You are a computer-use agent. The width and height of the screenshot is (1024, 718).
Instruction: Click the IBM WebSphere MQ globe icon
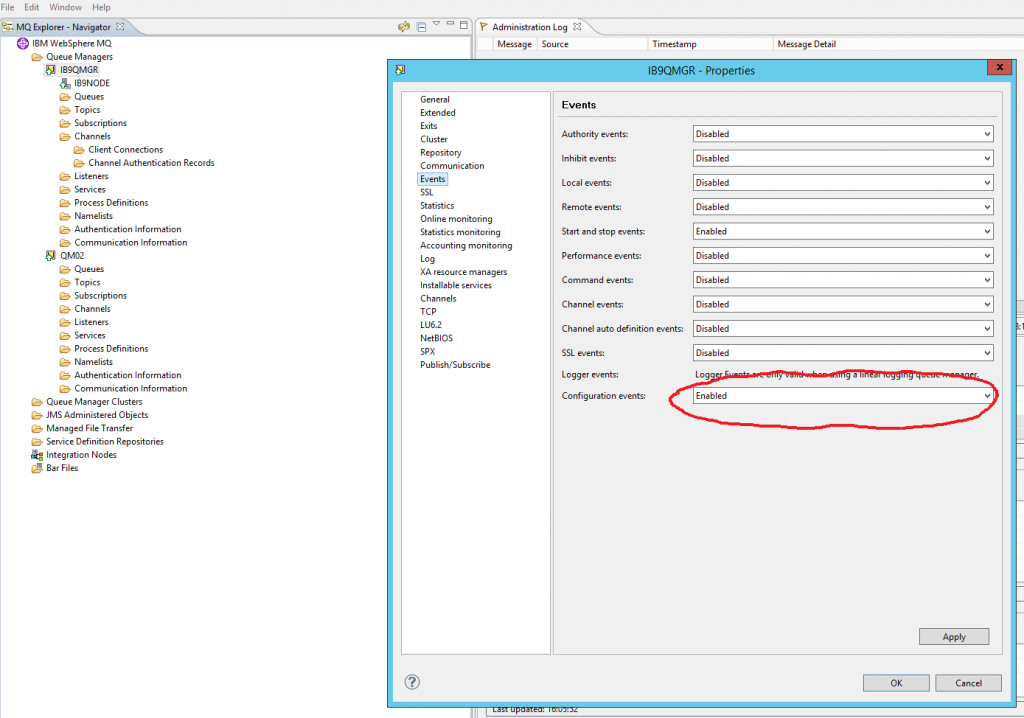click(x=23, y=43)
